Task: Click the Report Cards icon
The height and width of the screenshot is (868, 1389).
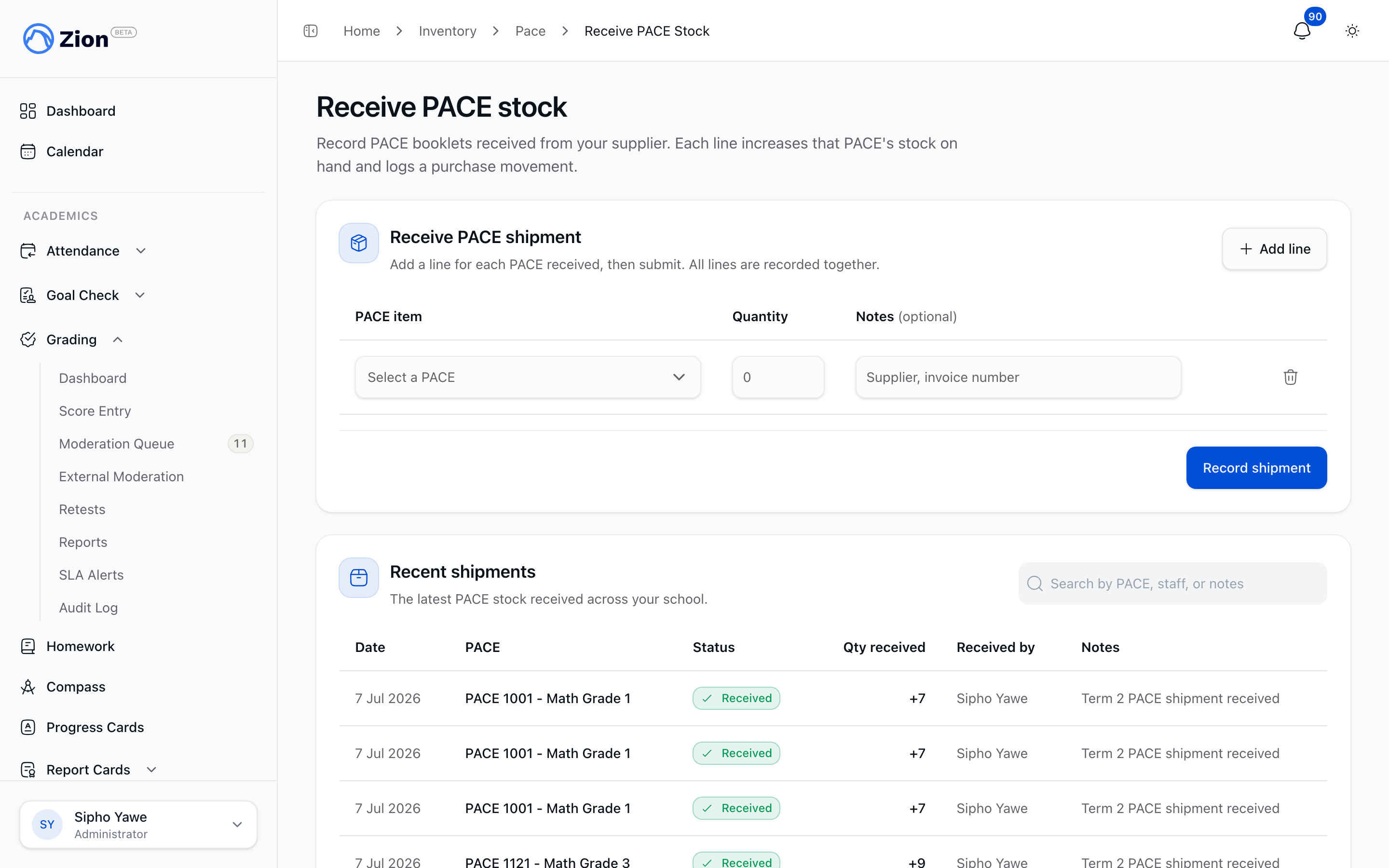Action: tap(28, 770)
